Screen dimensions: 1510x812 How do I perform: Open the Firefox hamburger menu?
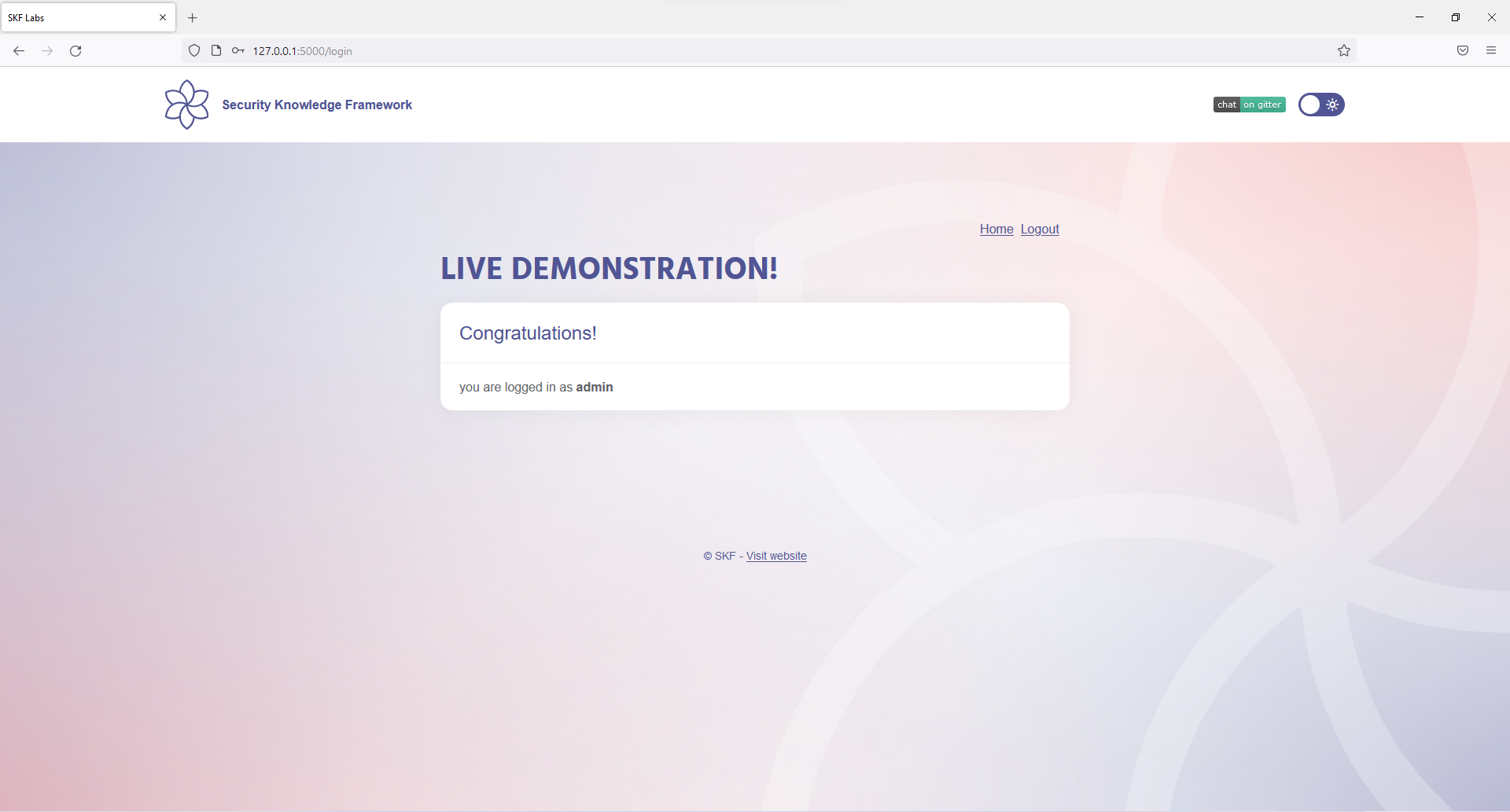pyautogui.click(x=1491, y=51)
